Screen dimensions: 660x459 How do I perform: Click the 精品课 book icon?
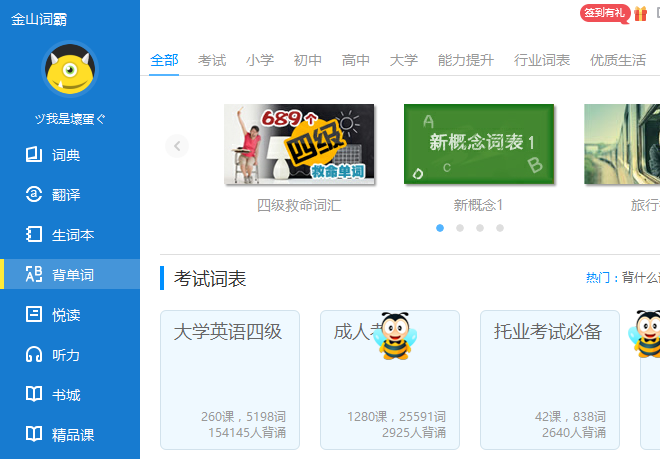click(34, 434)
